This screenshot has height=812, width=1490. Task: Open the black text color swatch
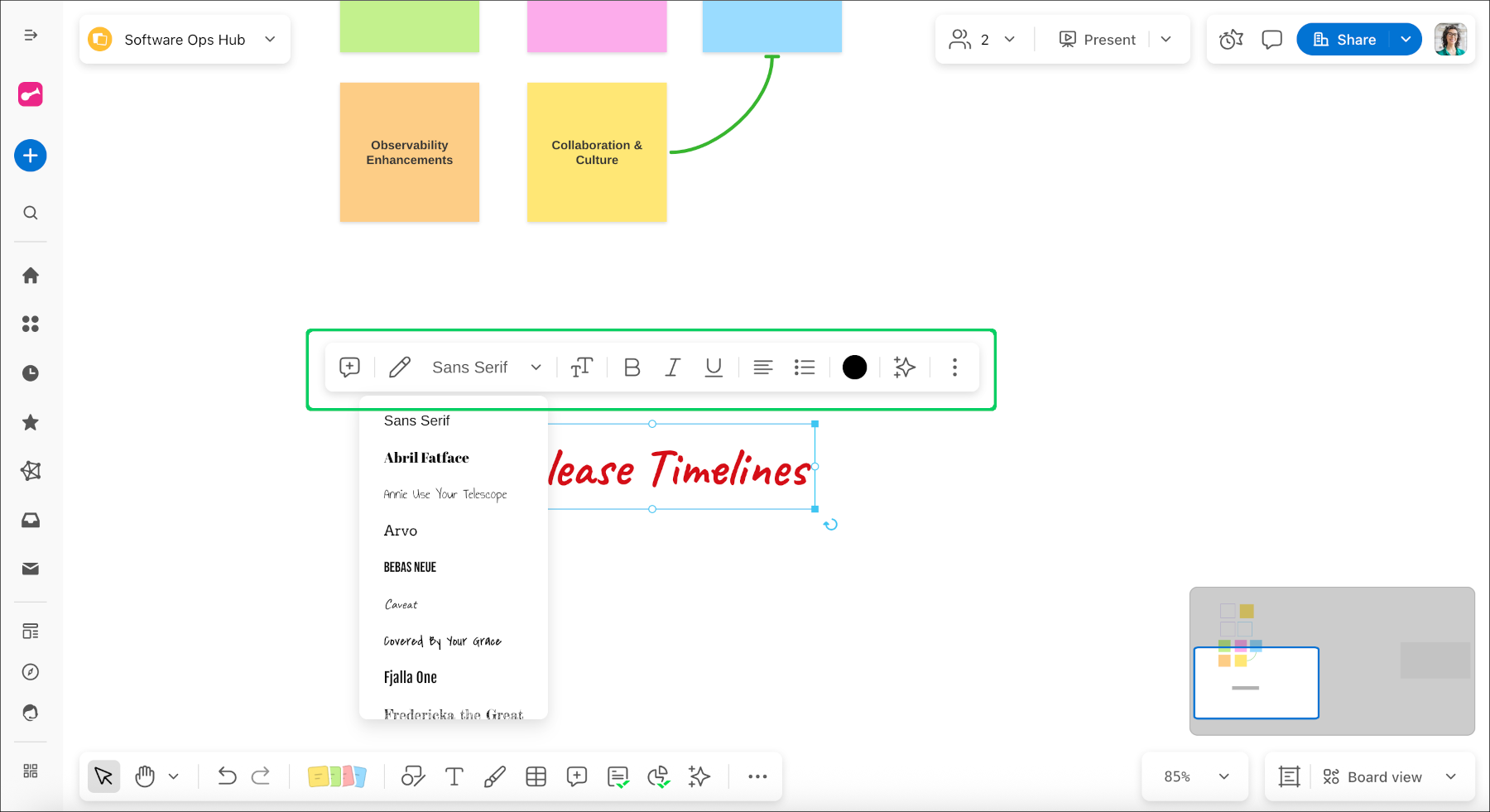(x=854, y=367)
